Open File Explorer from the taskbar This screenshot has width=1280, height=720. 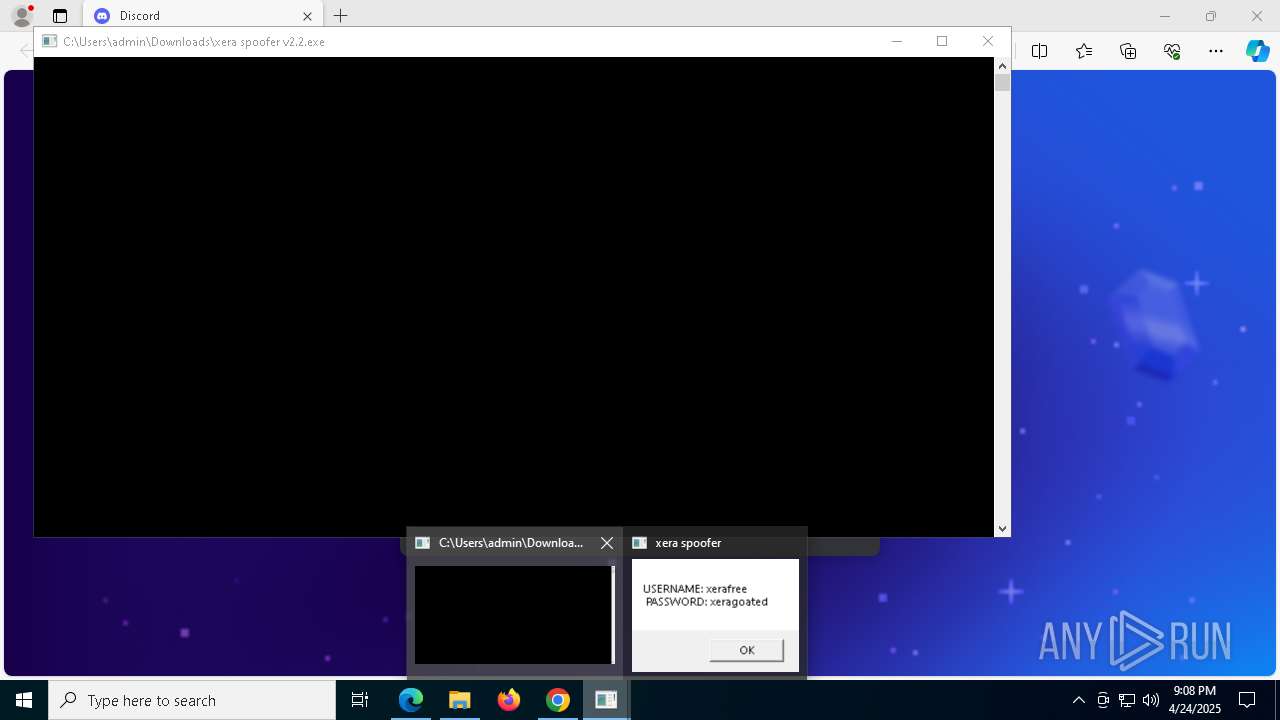pos(460,700)
